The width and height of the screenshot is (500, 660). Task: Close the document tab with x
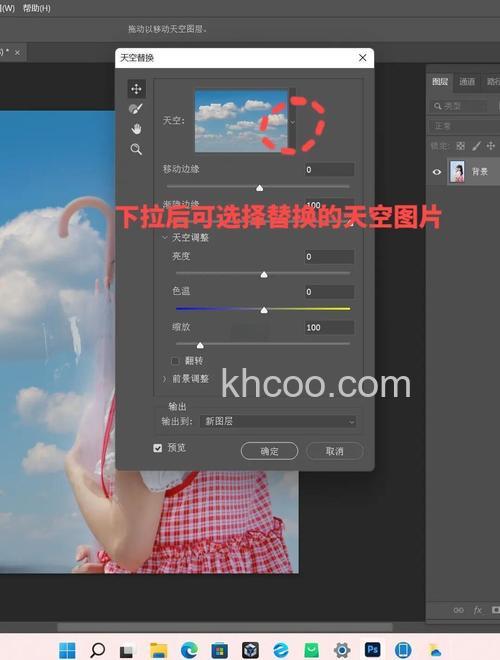pos(17,53)
